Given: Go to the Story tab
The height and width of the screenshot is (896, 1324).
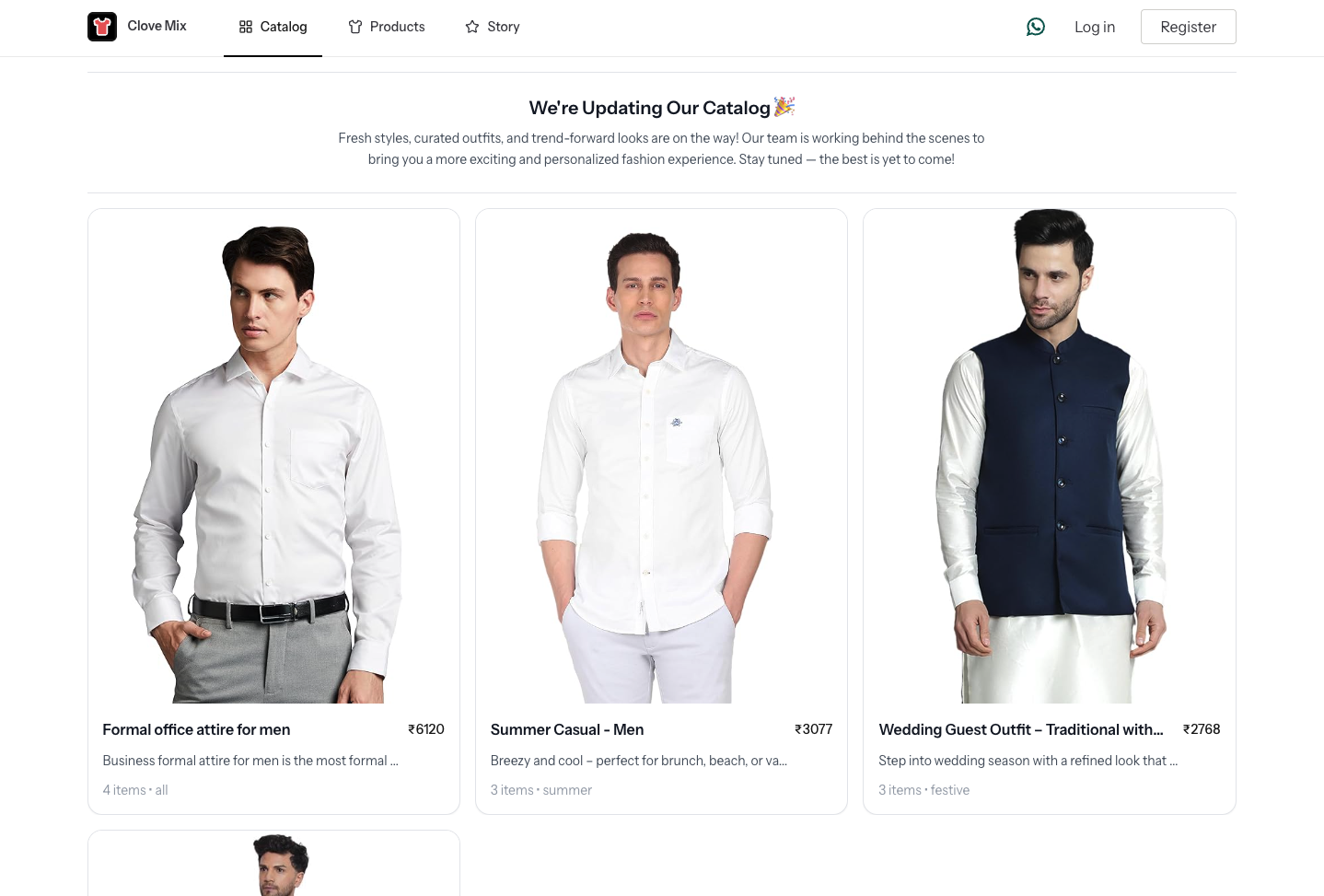Looking at the screenshot, I should click(493, 28).
